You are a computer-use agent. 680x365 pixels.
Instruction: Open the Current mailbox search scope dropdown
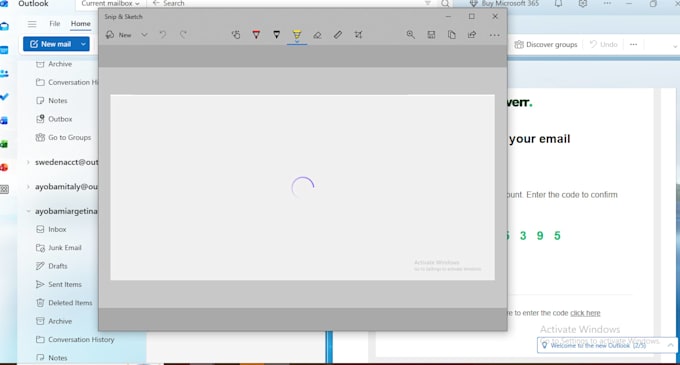(x=111, y=3)
